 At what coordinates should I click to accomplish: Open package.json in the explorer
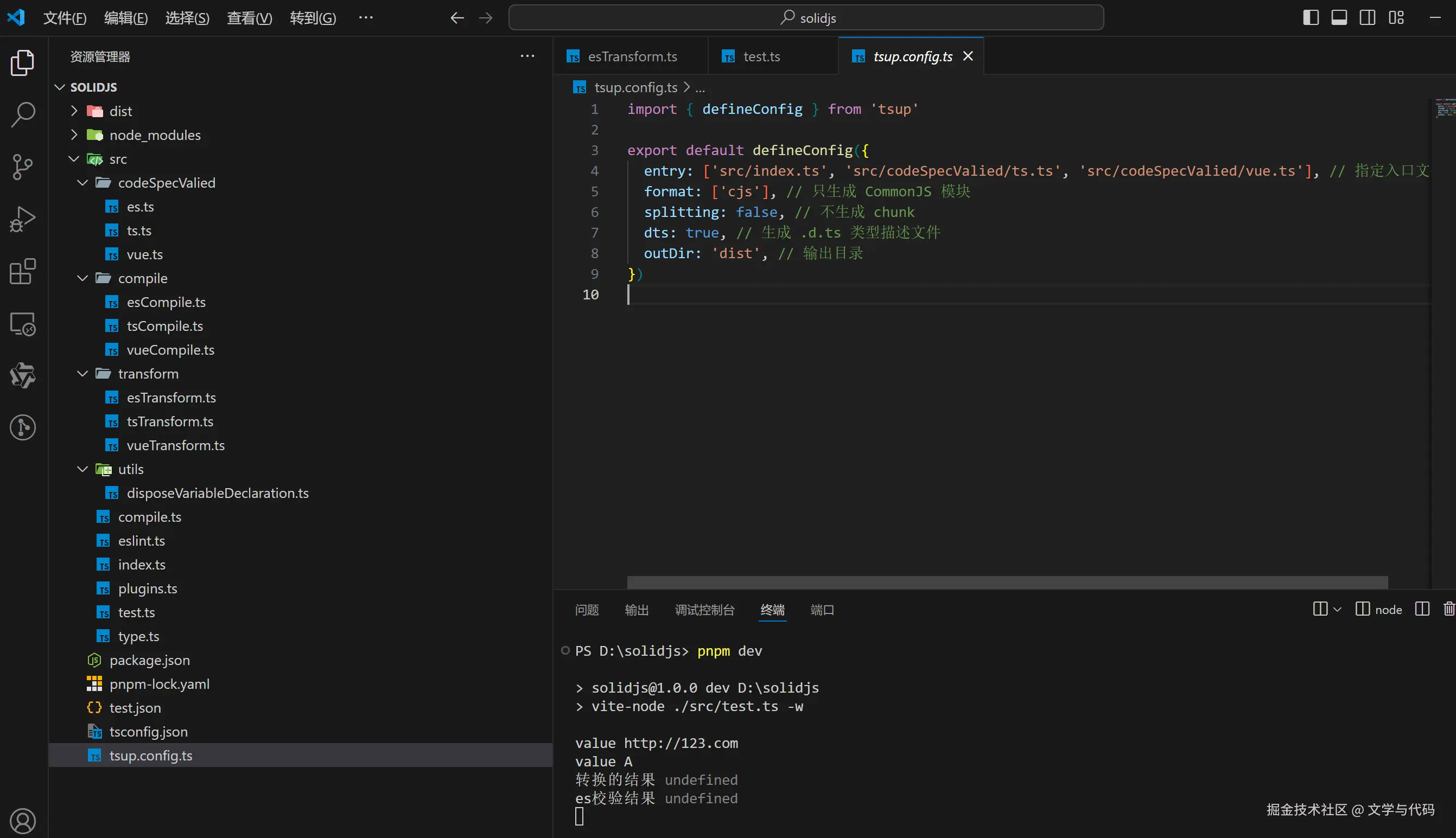point(149,660)
